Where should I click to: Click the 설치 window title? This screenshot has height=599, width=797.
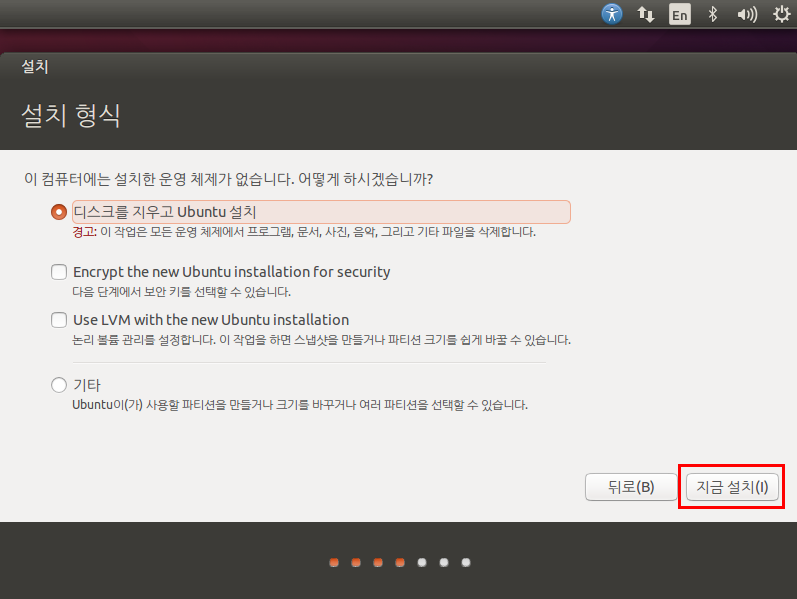click(x=35, y=67)
